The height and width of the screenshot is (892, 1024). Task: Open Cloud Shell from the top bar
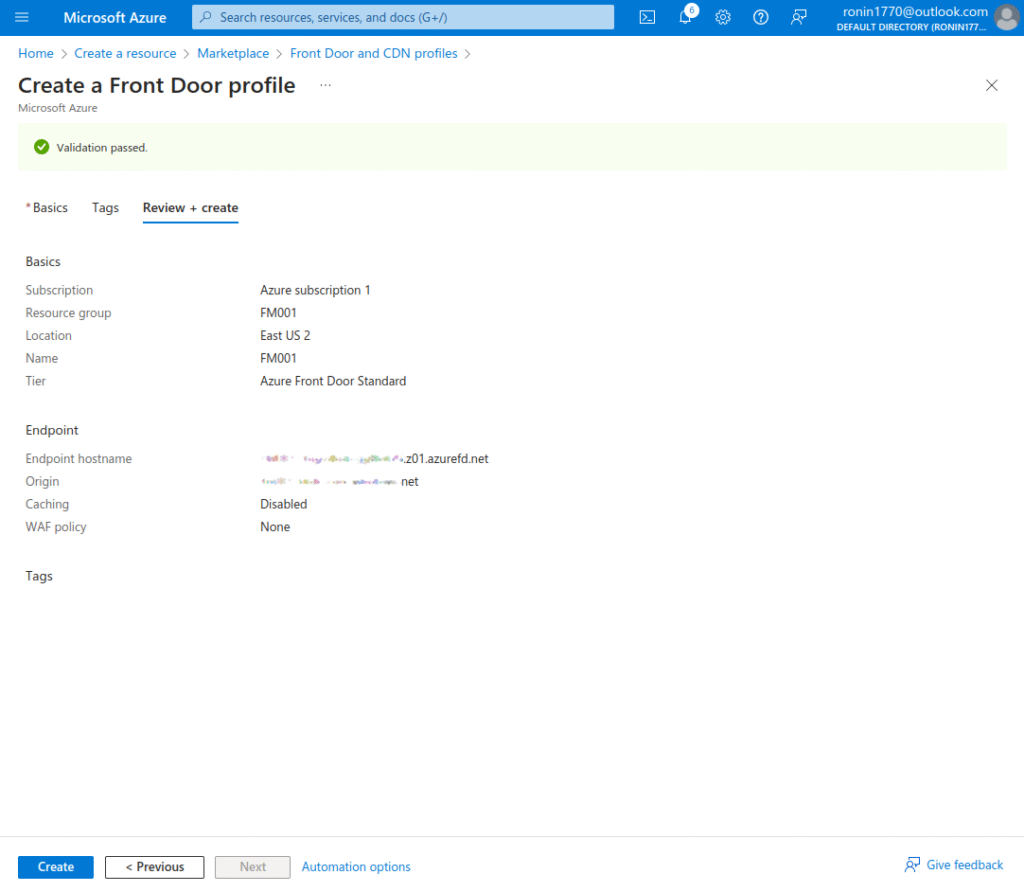pos(647,18)
